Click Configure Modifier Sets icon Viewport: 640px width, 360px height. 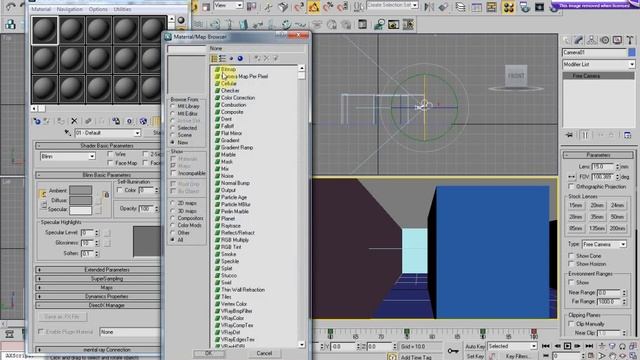[x=627, y=135]
